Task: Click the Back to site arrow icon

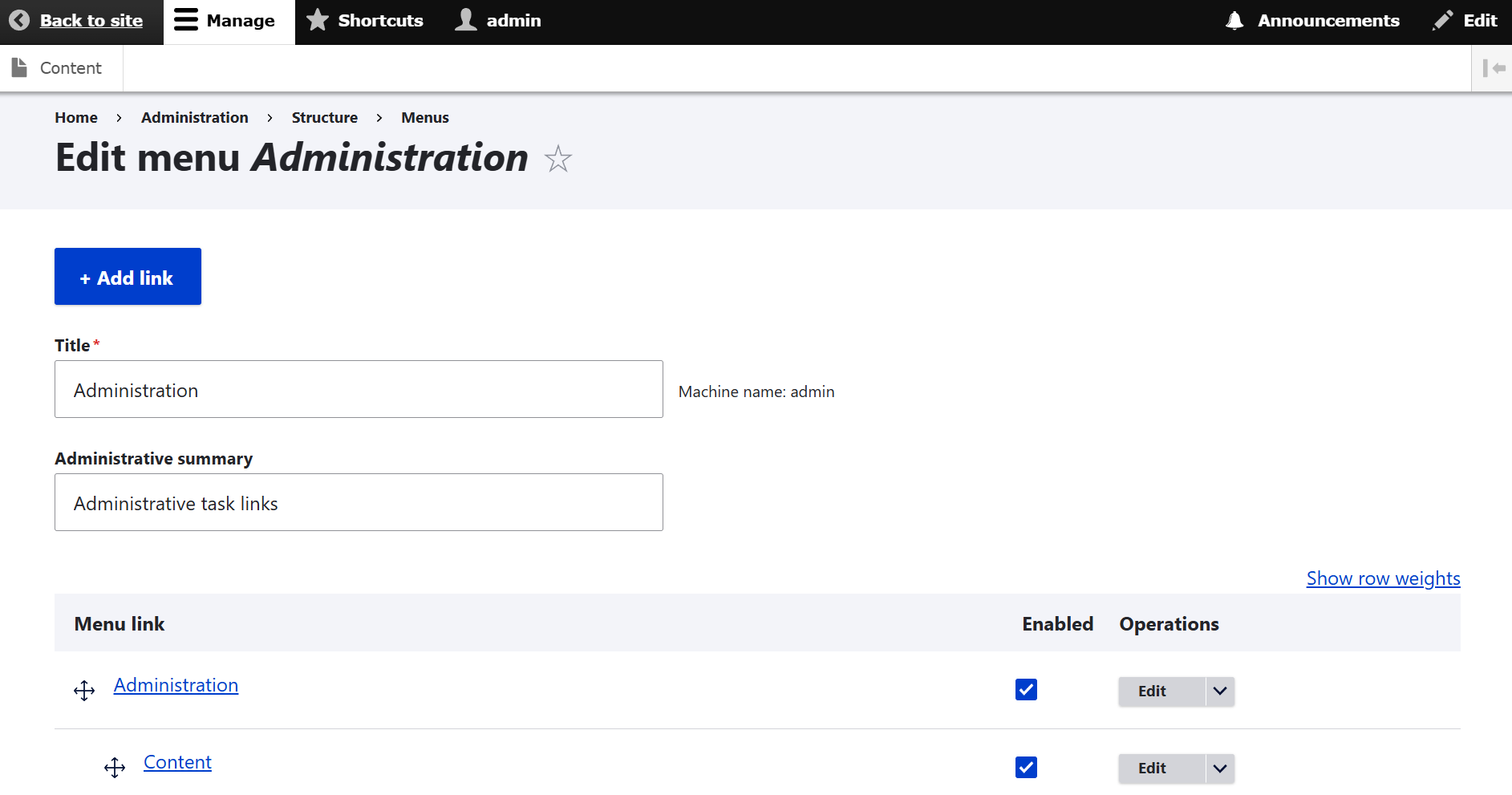Action: (19, 20)
